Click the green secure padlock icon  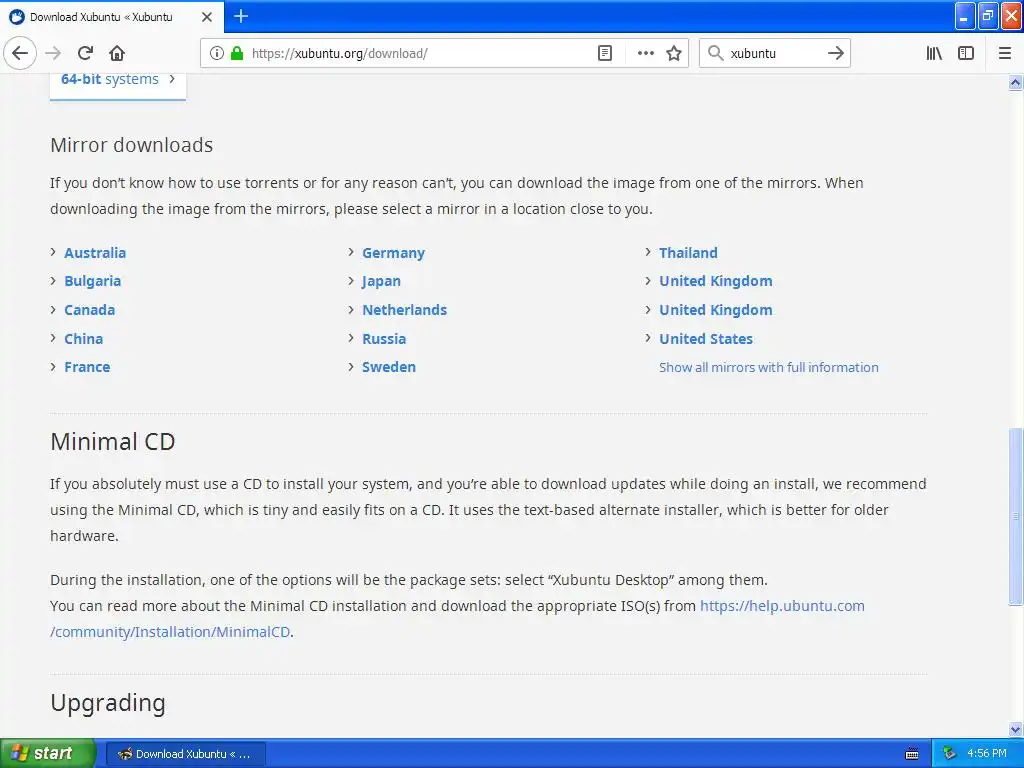(237, 53)
